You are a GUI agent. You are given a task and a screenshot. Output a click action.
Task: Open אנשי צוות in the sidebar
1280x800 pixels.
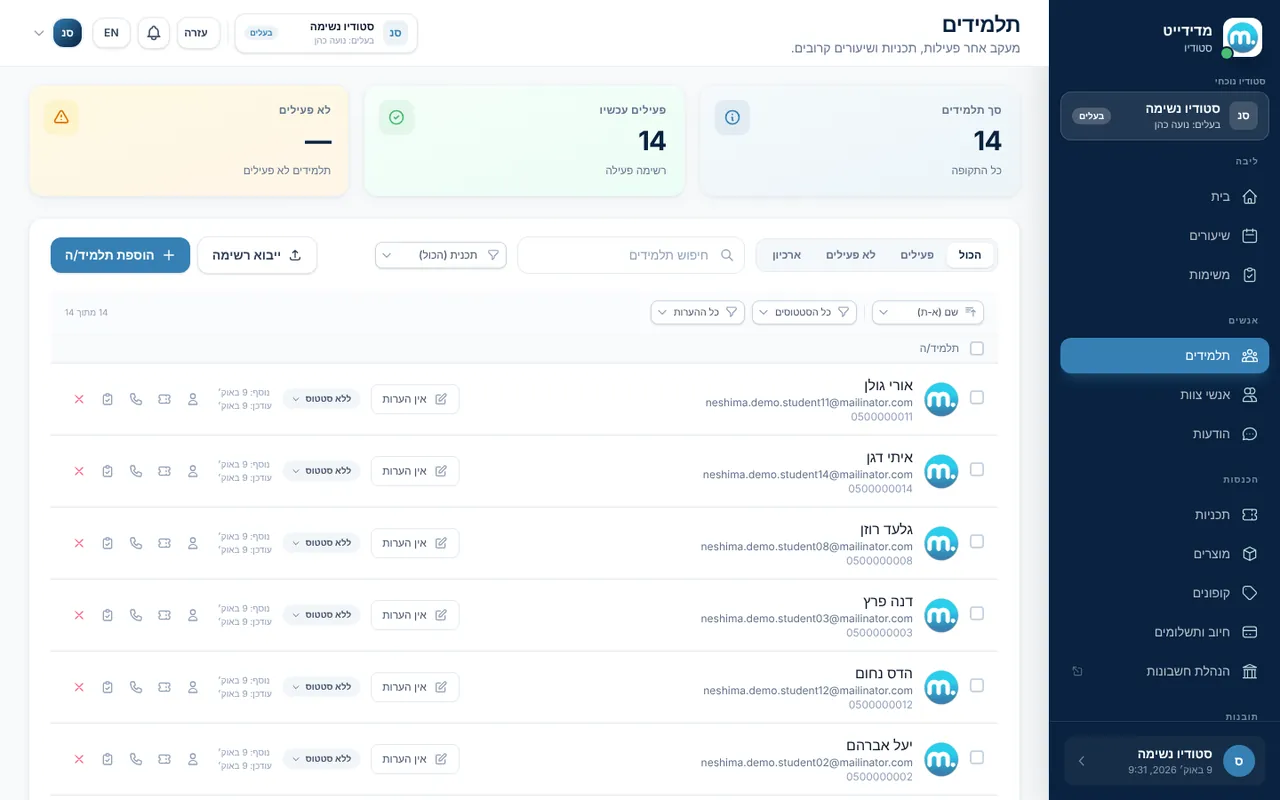point(1164,395)
